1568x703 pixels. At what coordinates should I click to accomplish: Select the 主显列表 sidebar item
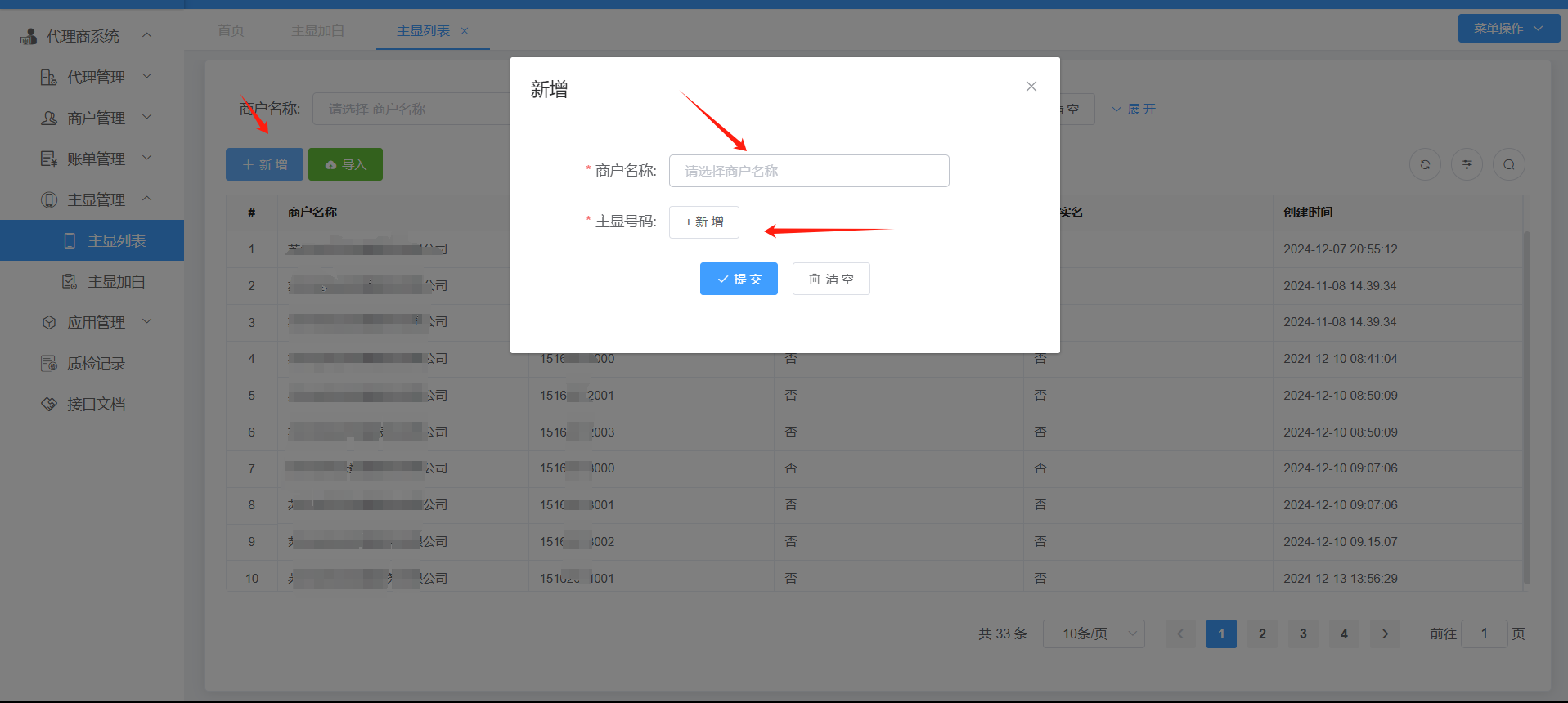[x=92, y=240]
